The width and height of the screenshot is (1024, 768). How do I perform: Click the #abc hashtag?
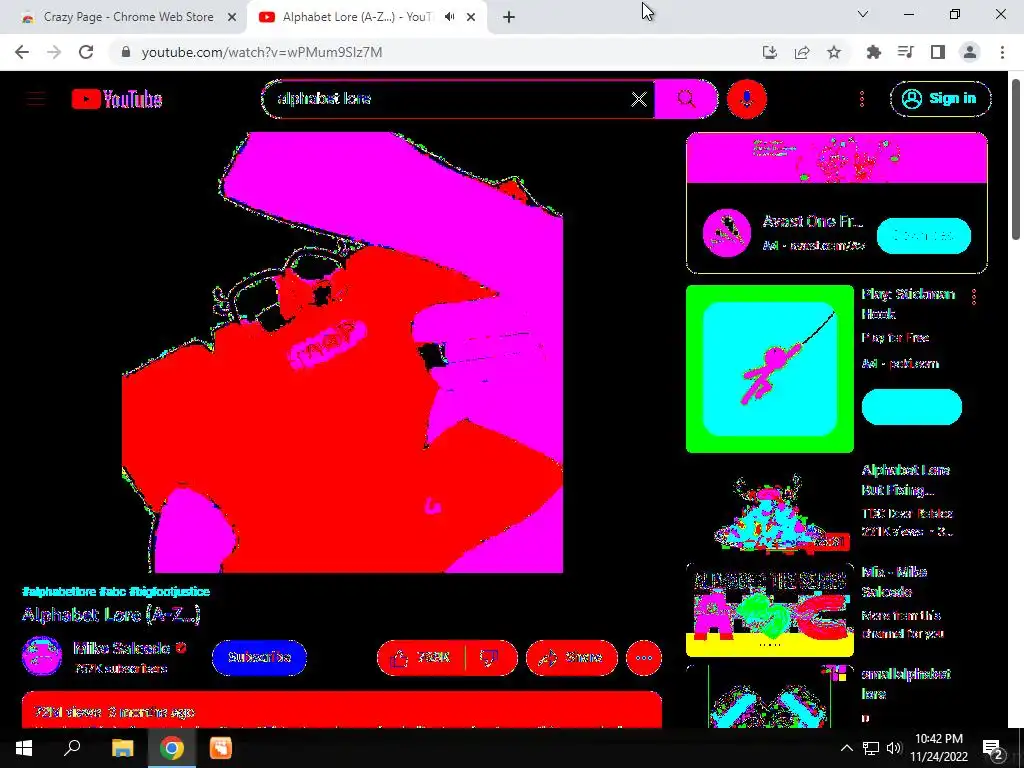(112, 592)
